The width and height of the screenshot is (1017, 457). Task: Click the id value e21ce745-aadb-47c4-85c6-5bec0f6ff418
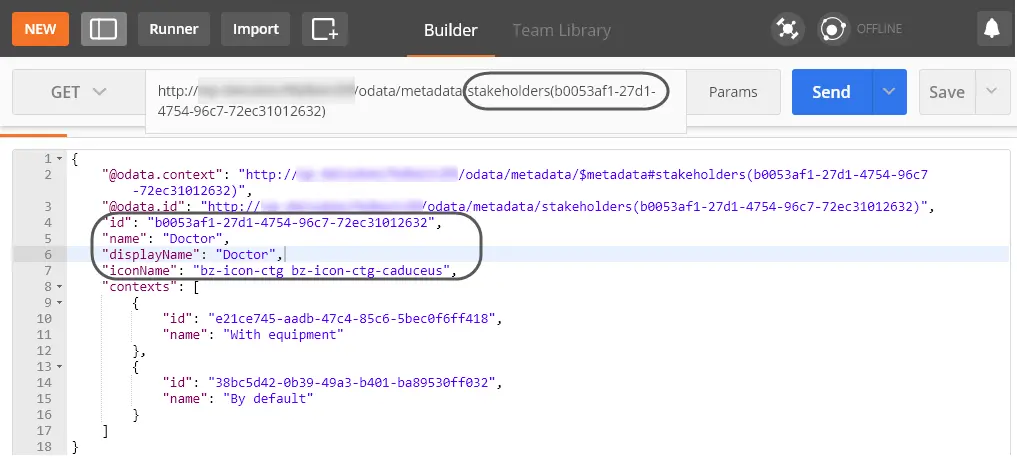pyautogui.click(x=352, y=319)
